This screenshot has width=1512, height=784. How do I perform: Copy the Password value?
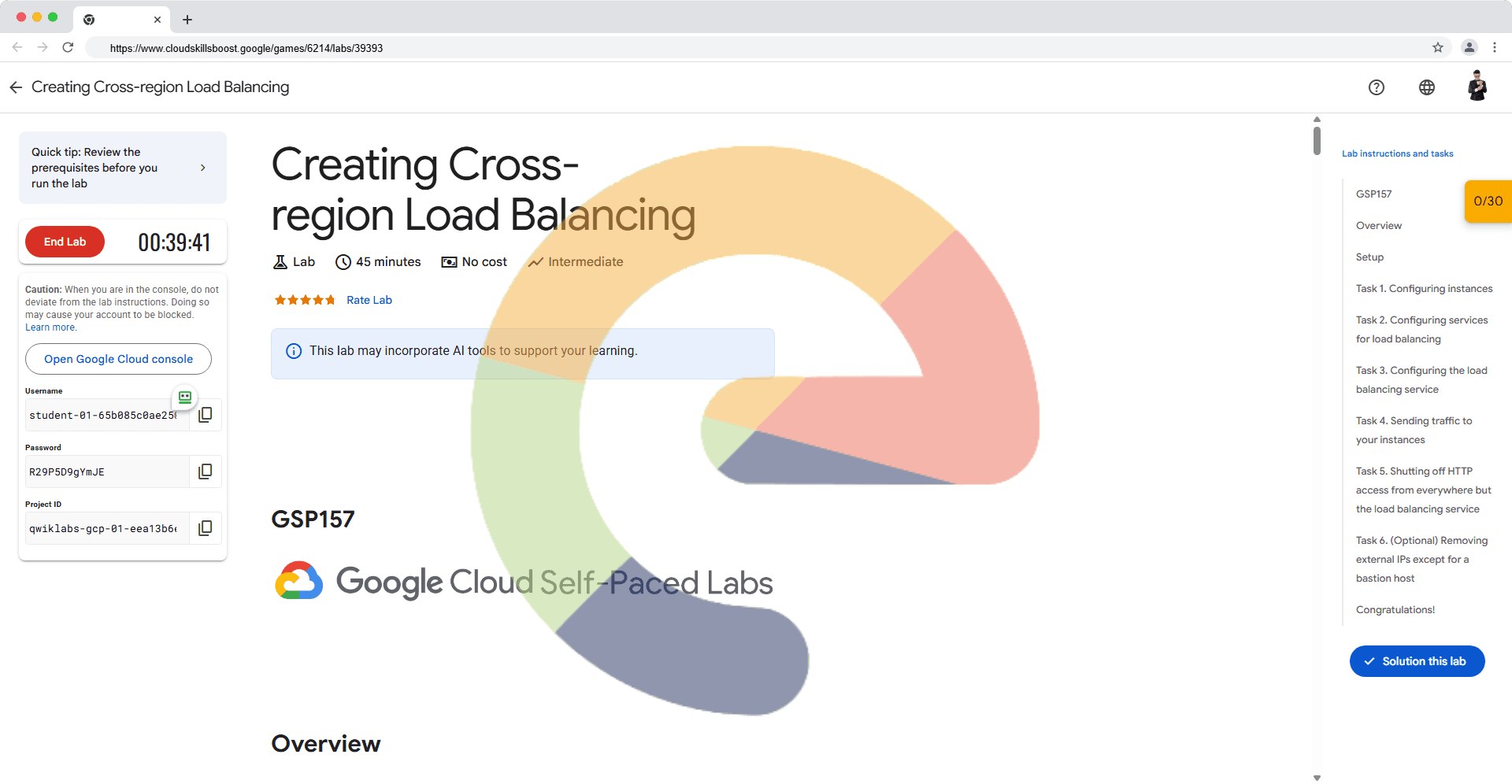[x=205, y=472]
